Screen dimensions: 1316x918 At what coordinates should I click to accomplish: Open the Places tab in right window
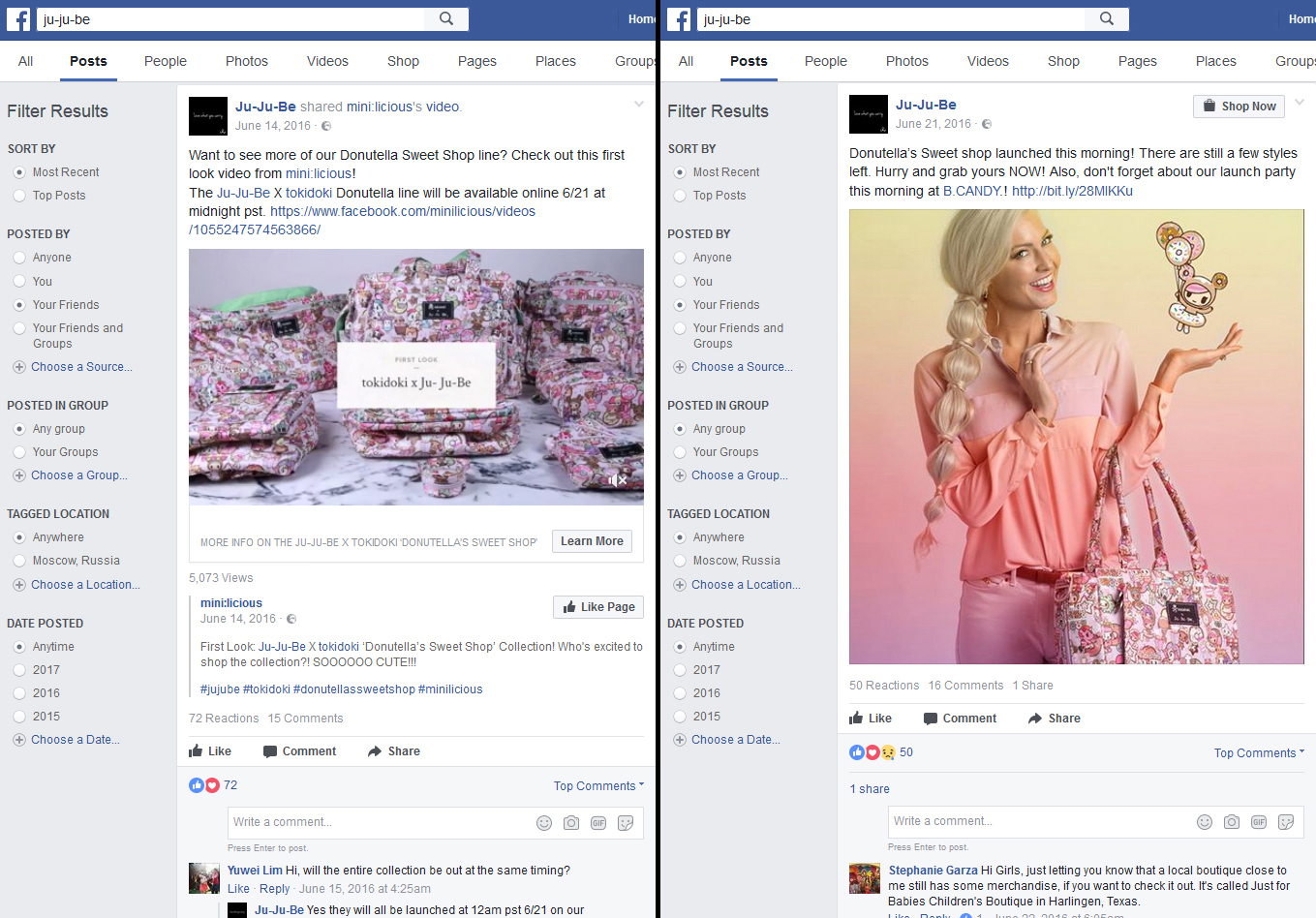pyautogui.click(x=1216, y=61)
